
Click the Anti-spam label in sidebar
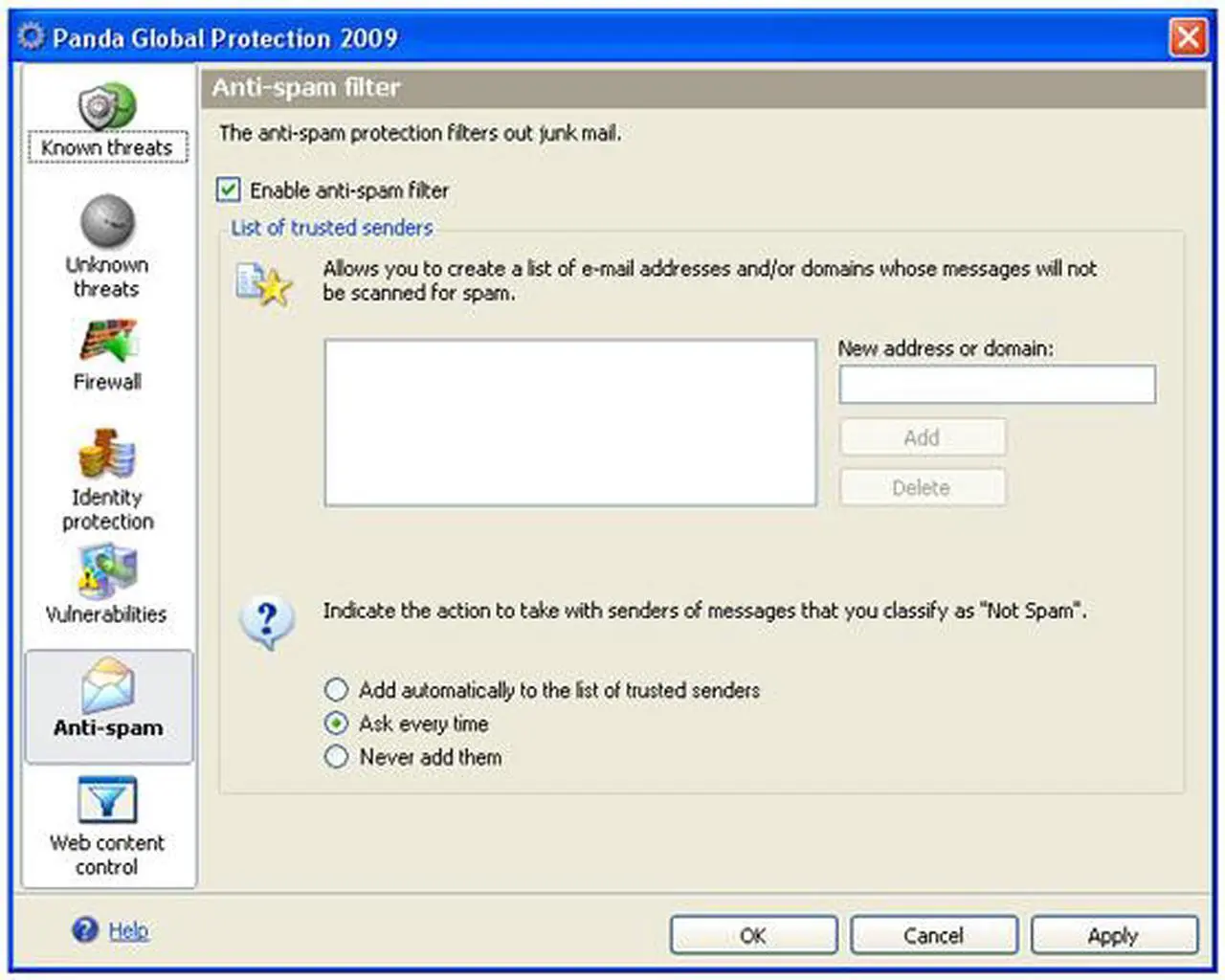click(x=108, y=728)
